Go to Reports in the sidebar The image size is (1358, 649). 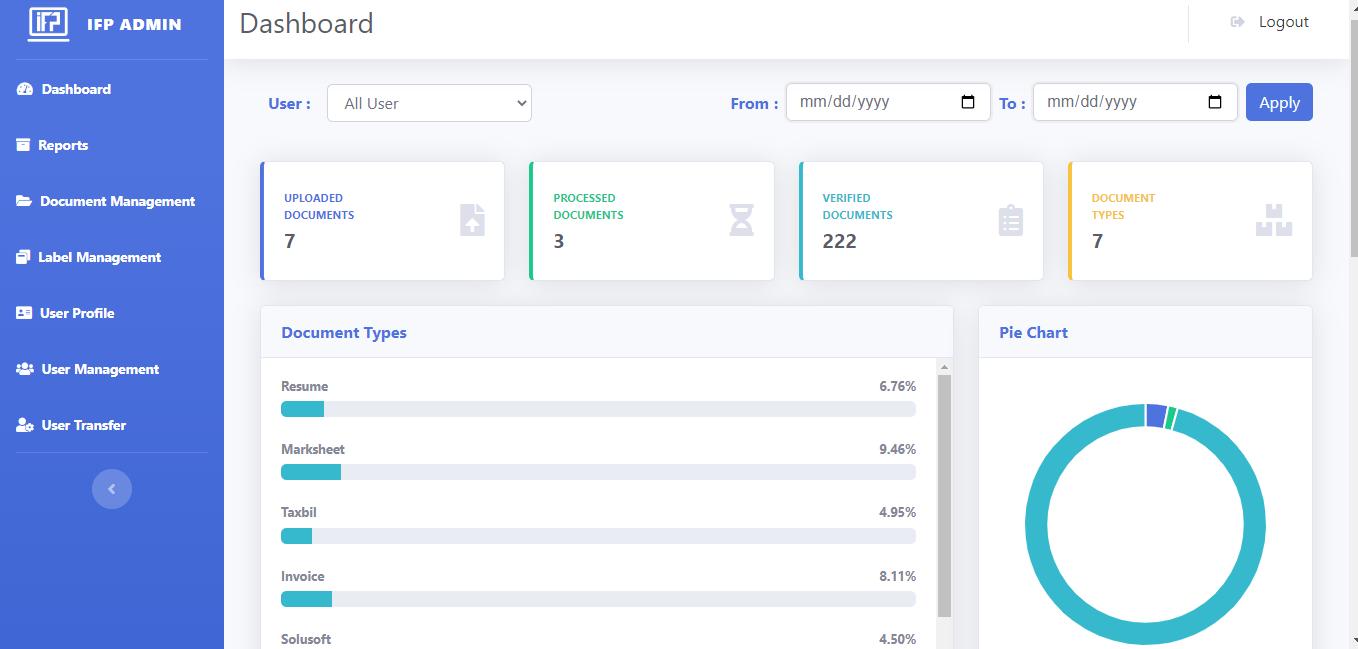(x=63, y=145)
